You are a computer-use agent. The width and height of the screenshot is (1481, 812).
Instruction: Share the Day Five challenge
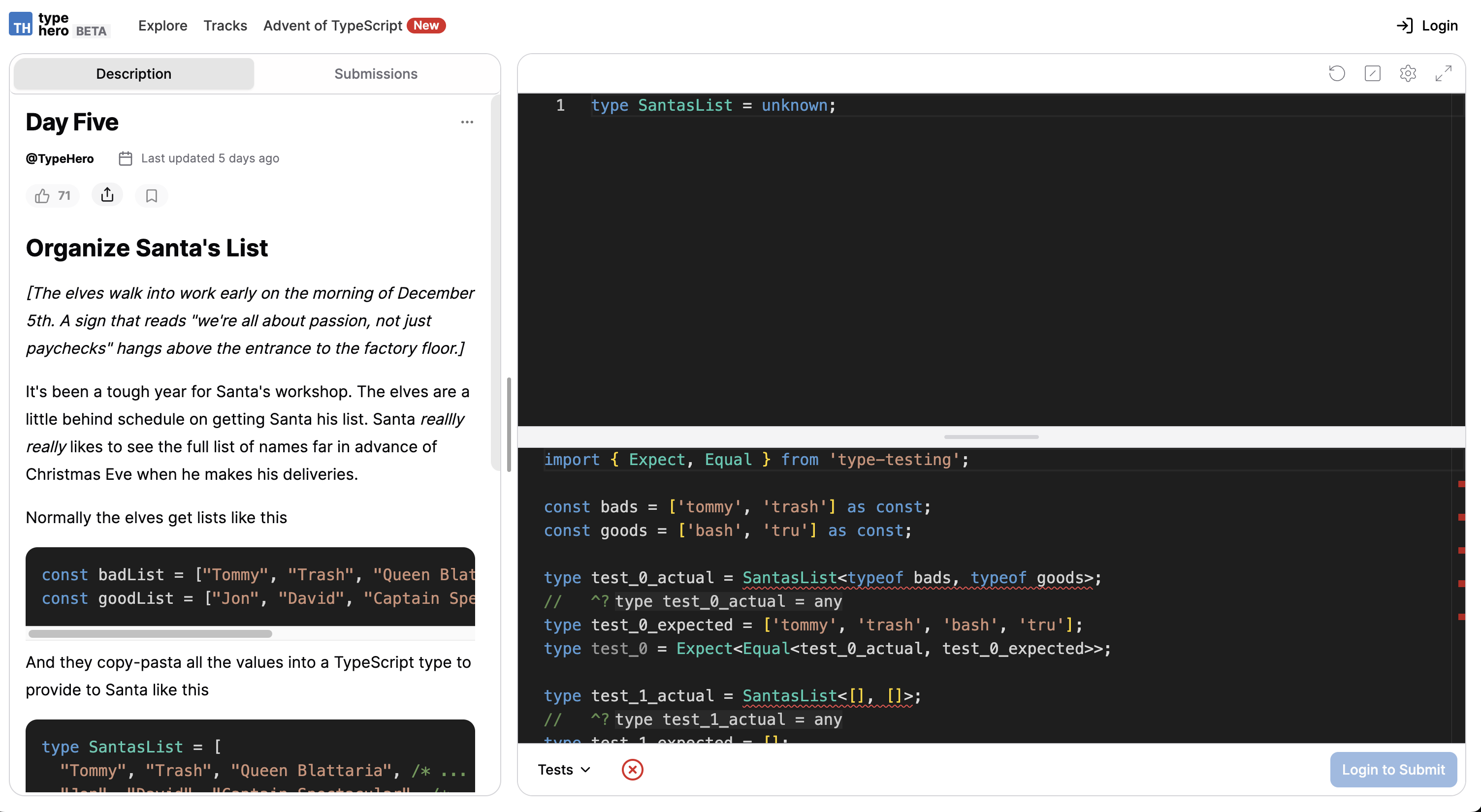coord(107,195)
